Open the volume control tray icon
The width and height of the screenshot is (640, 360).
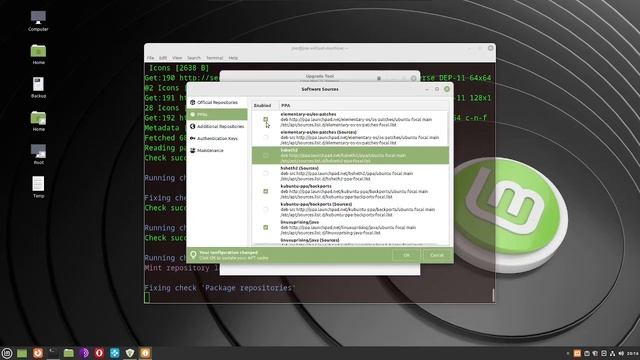(x=621, y=353)
